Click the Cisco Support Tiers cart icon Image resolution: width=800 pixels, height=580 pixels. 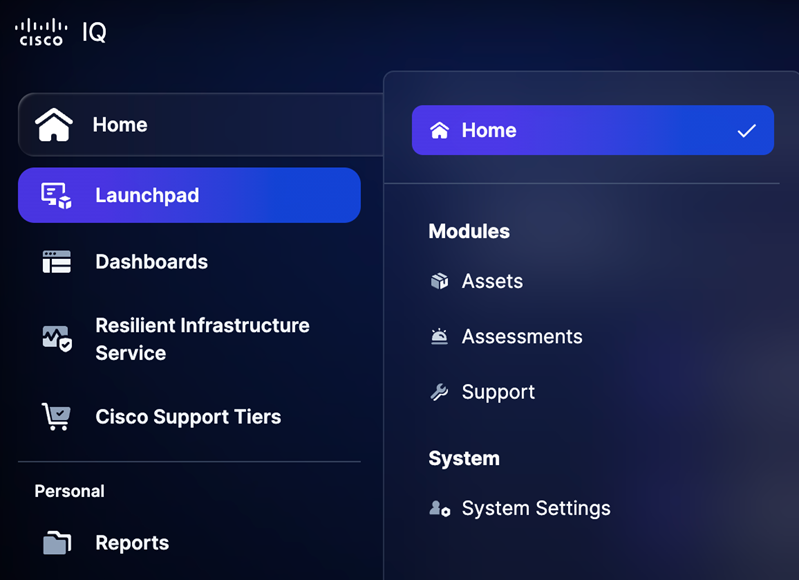tap(56, 417)
